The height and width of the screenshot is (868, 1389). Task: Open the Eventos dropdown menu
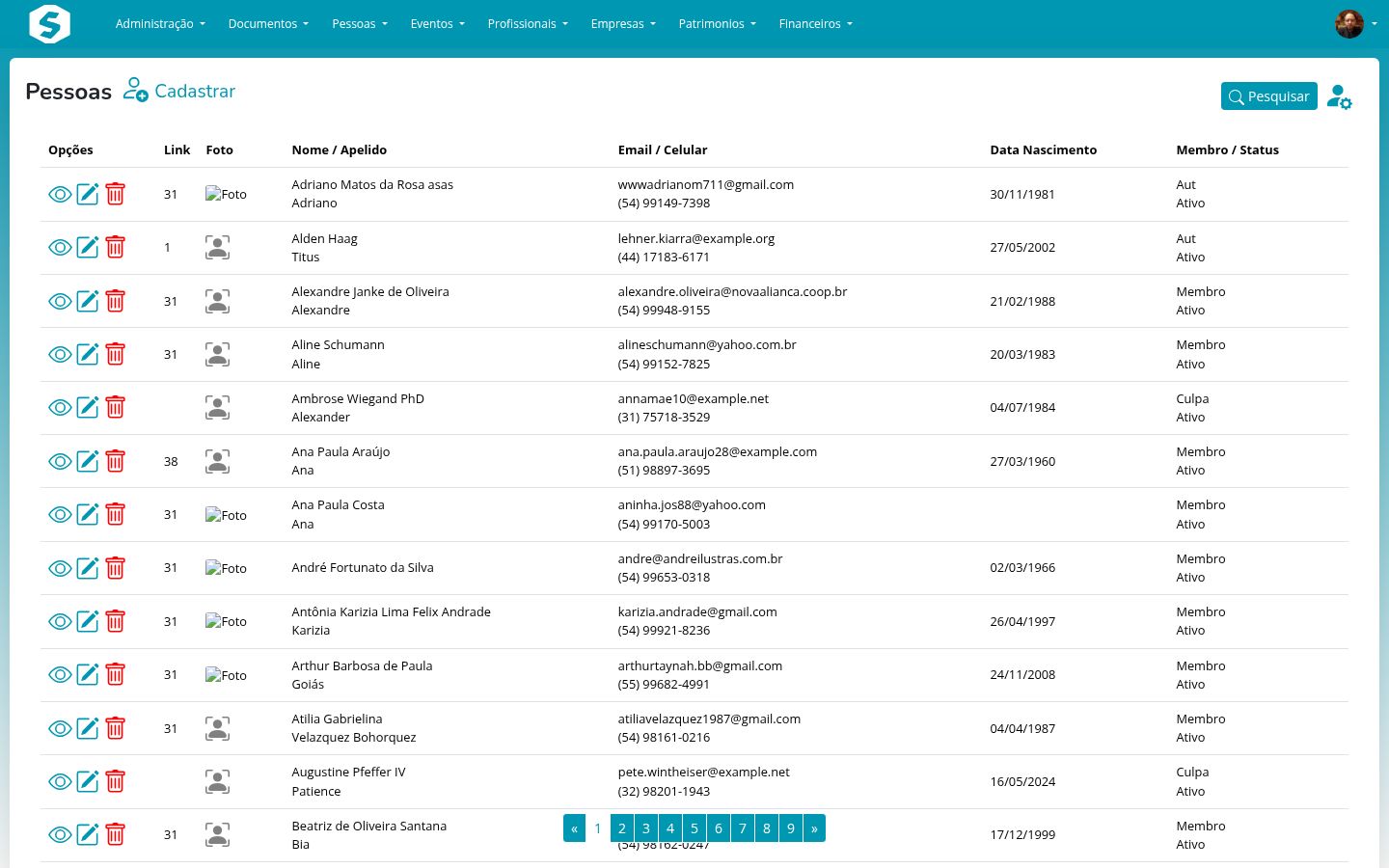(x=437, y=24)
